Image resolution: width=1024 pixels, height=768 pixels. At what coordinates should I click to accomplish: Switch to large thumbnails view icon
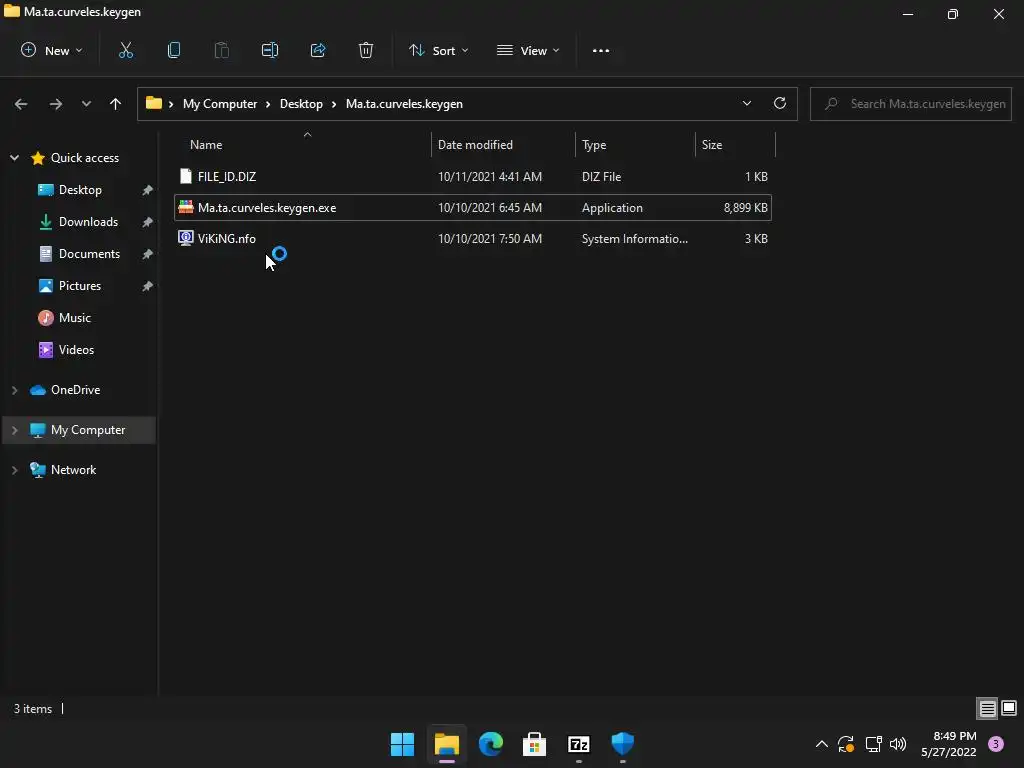coord(1009,708)
